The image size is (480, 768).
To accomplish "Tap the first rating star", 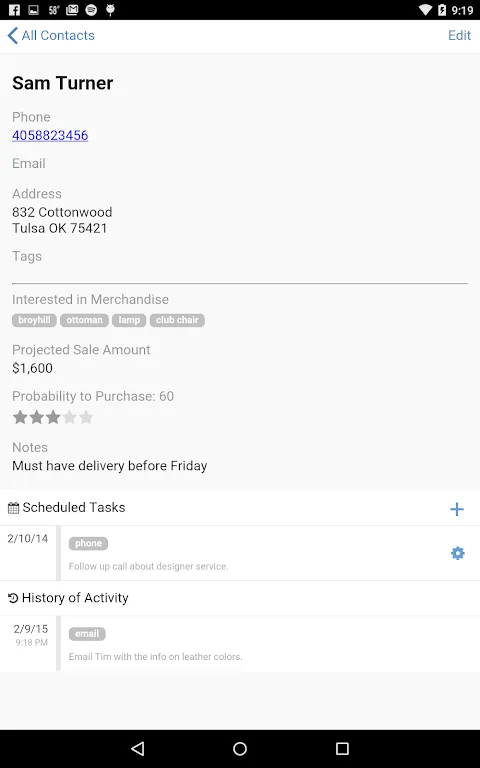I will coord(20,417).
